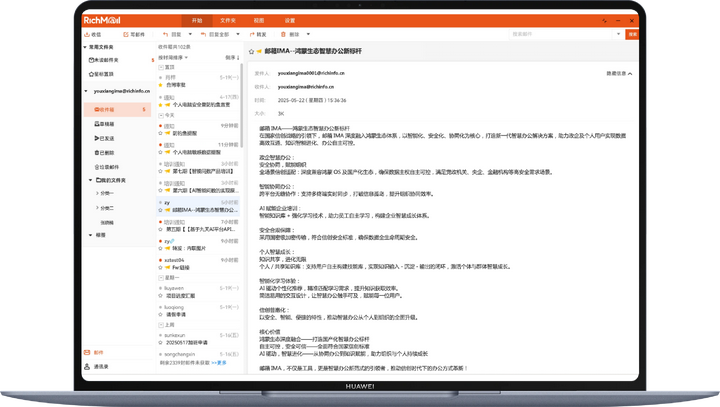Click the Reply All (回复全部) toolbar button
This screenshot has height=407, width=720.
pos(215,34)
